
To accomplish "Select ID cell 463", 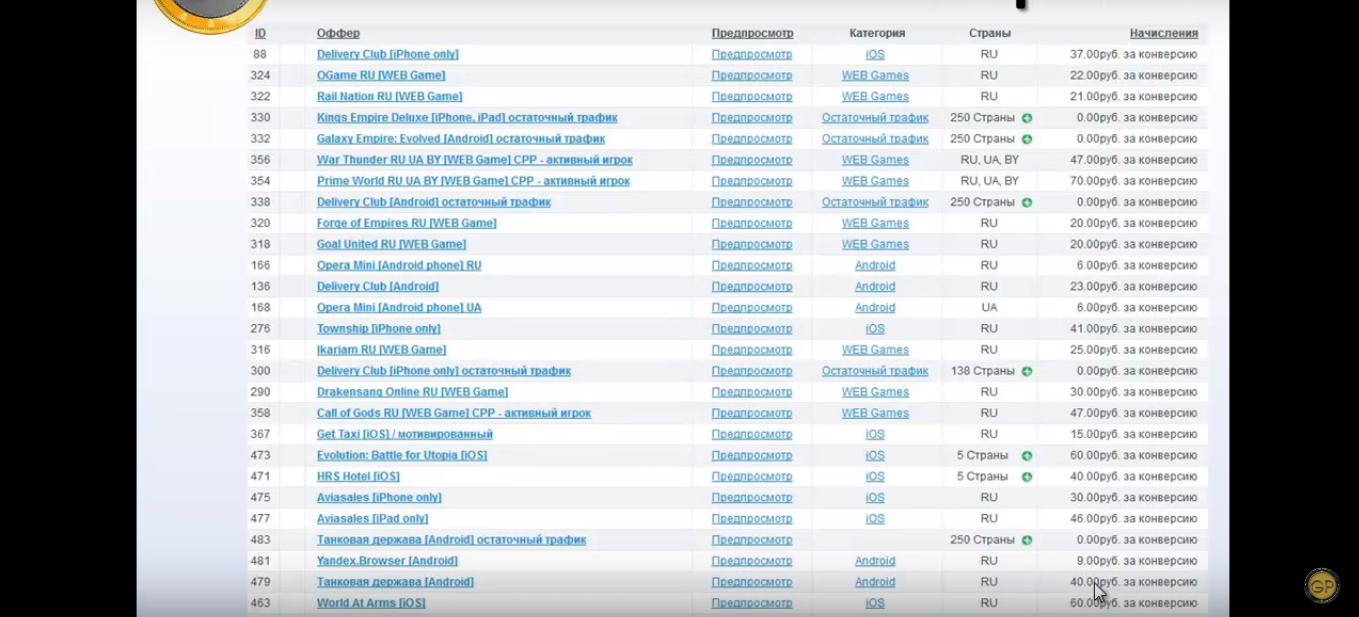I will pyautogui.click(x=260, y=604).
